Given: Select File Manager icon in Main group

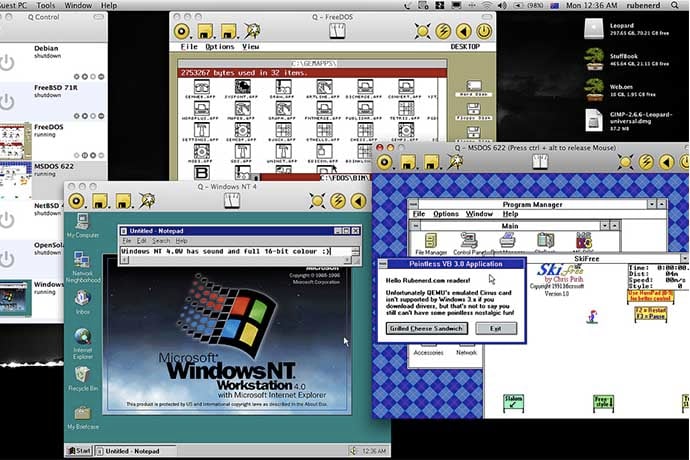Looking at the screenshot, I should pos(431,244).
